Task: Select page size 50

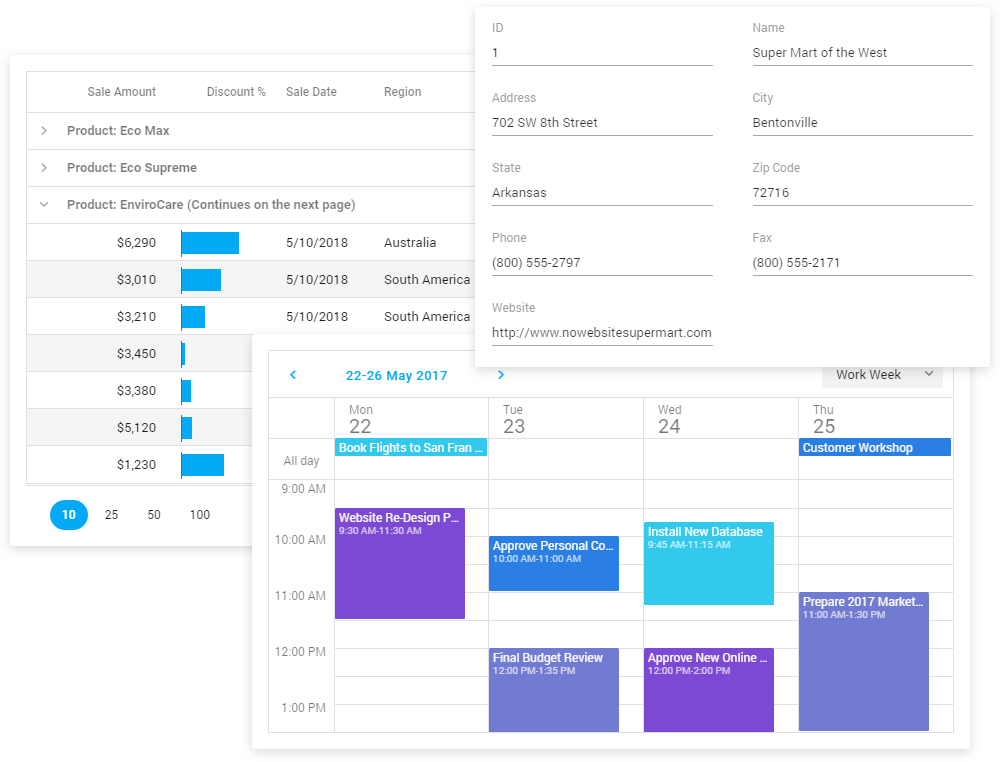Action: tap(154, 514)
